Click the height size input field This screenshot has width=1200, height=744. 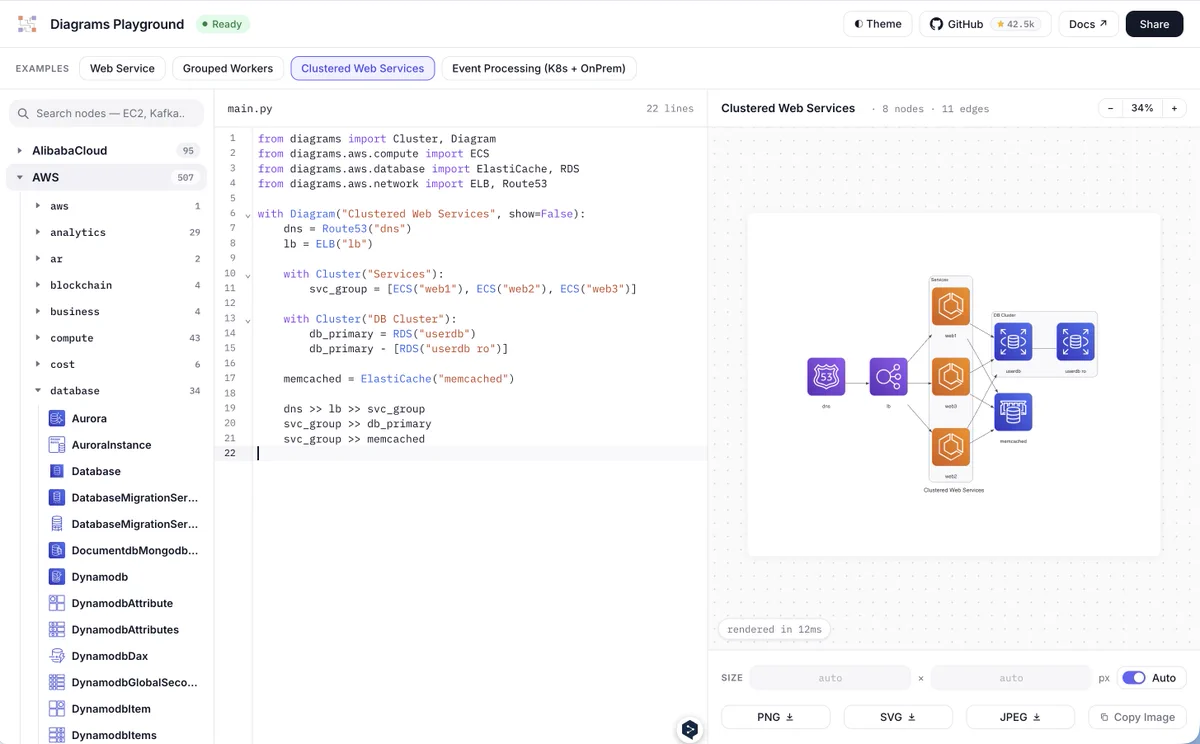point(1011,678)
